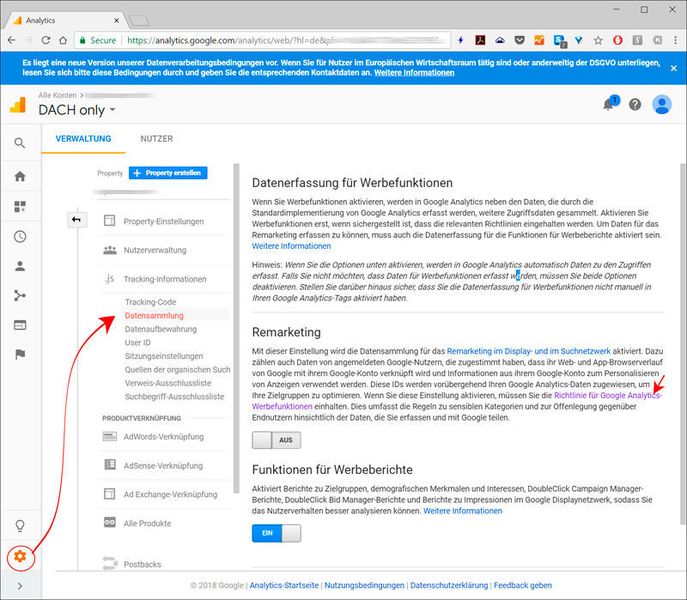The image size is (687, 600).
Task: Select Sitzungseinstellungen
Action: tap(164, 356)
